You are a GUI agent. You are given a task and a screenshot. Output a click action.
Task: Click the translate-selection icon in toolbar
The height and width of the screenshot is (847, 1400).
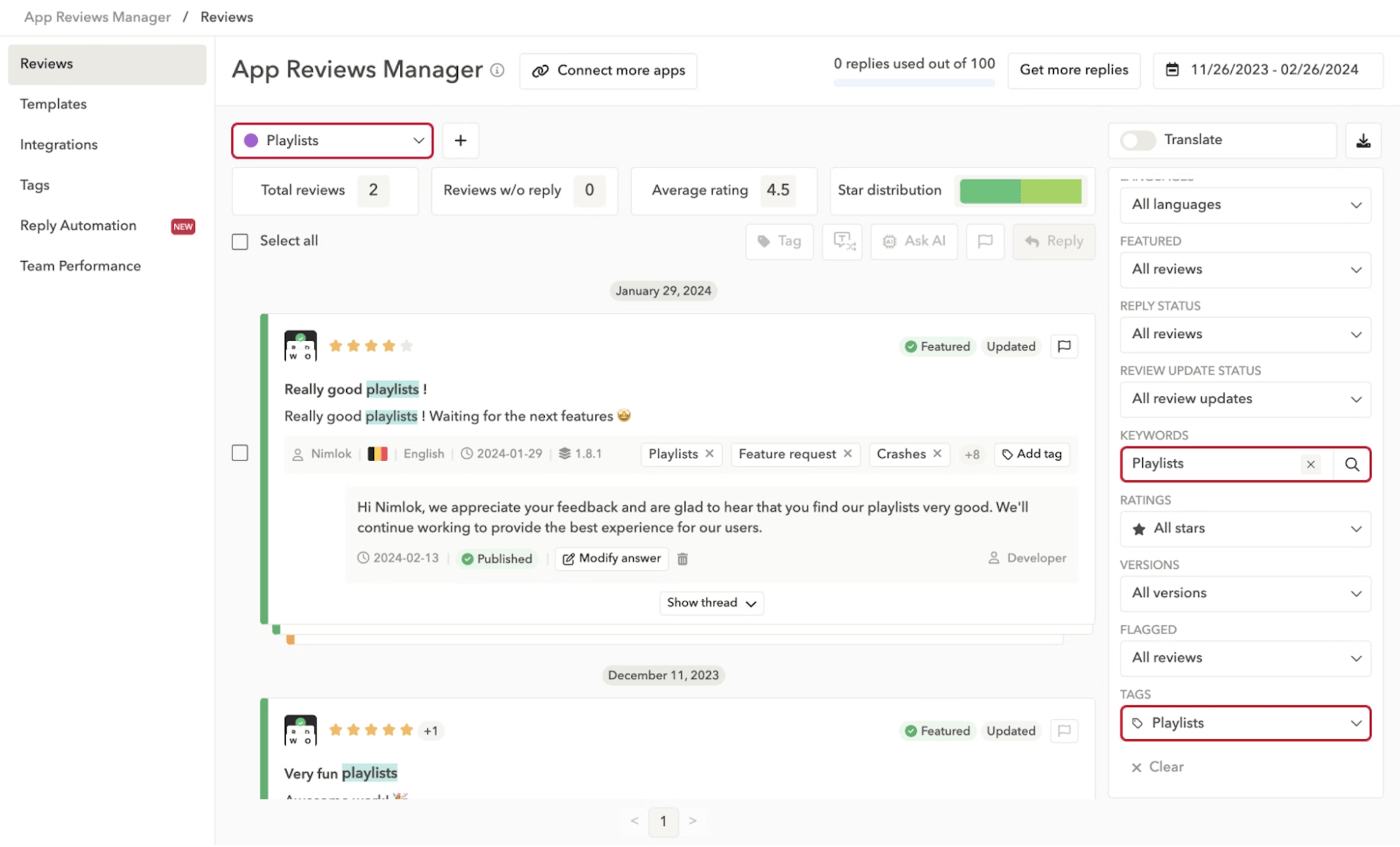tap(843, 241)
